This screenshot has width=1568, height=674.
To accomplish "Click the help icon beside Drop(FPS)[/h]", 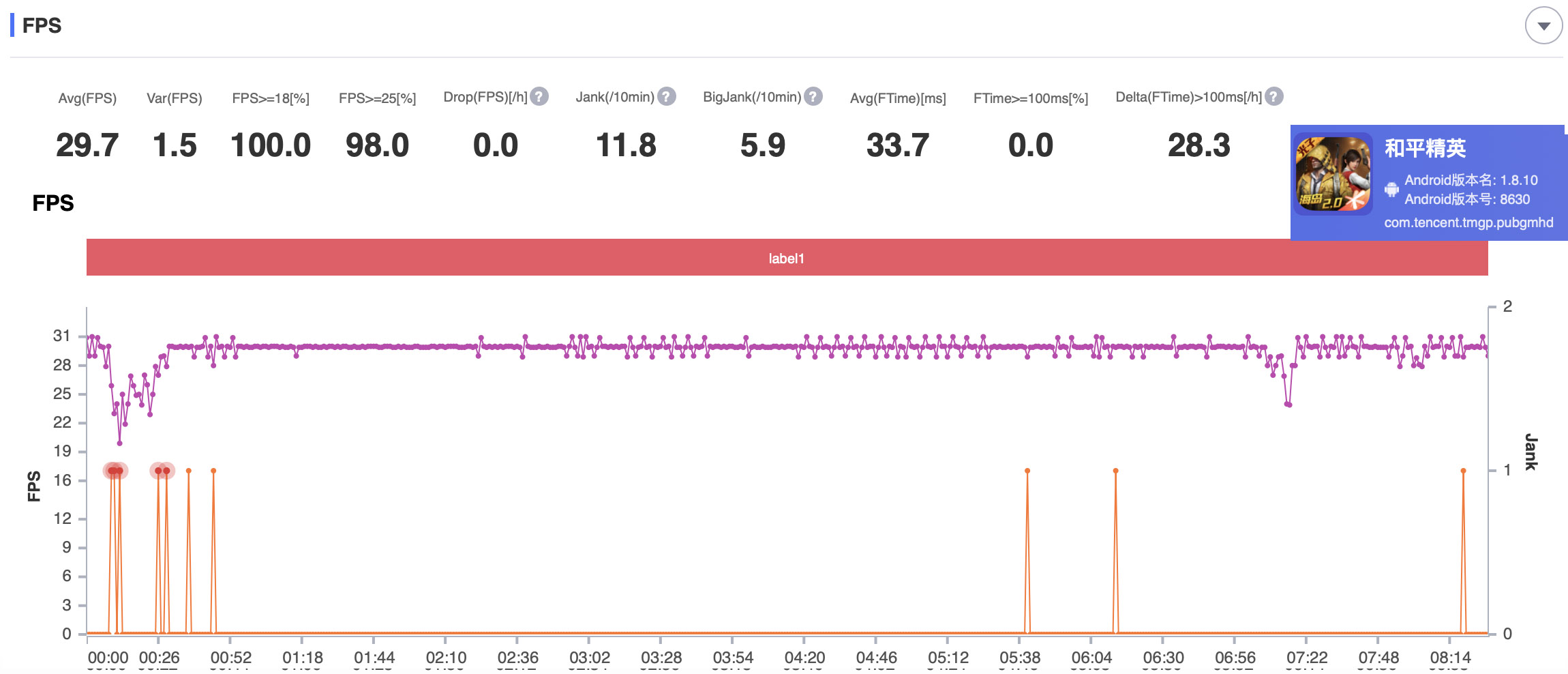I will 539,97.
